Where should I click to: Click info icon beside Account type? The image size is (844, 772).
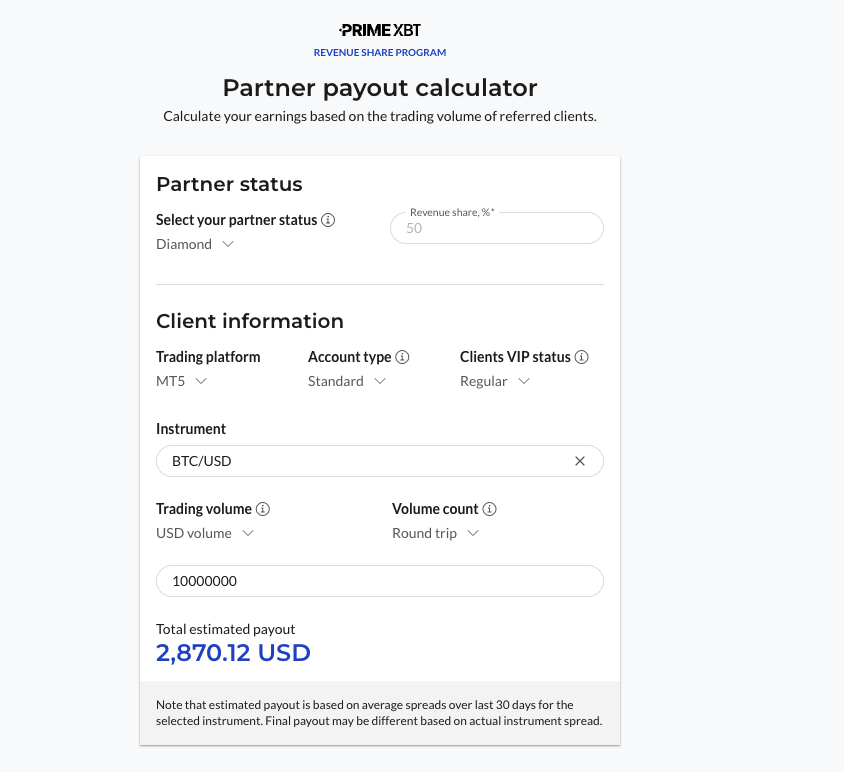[402, 357]
